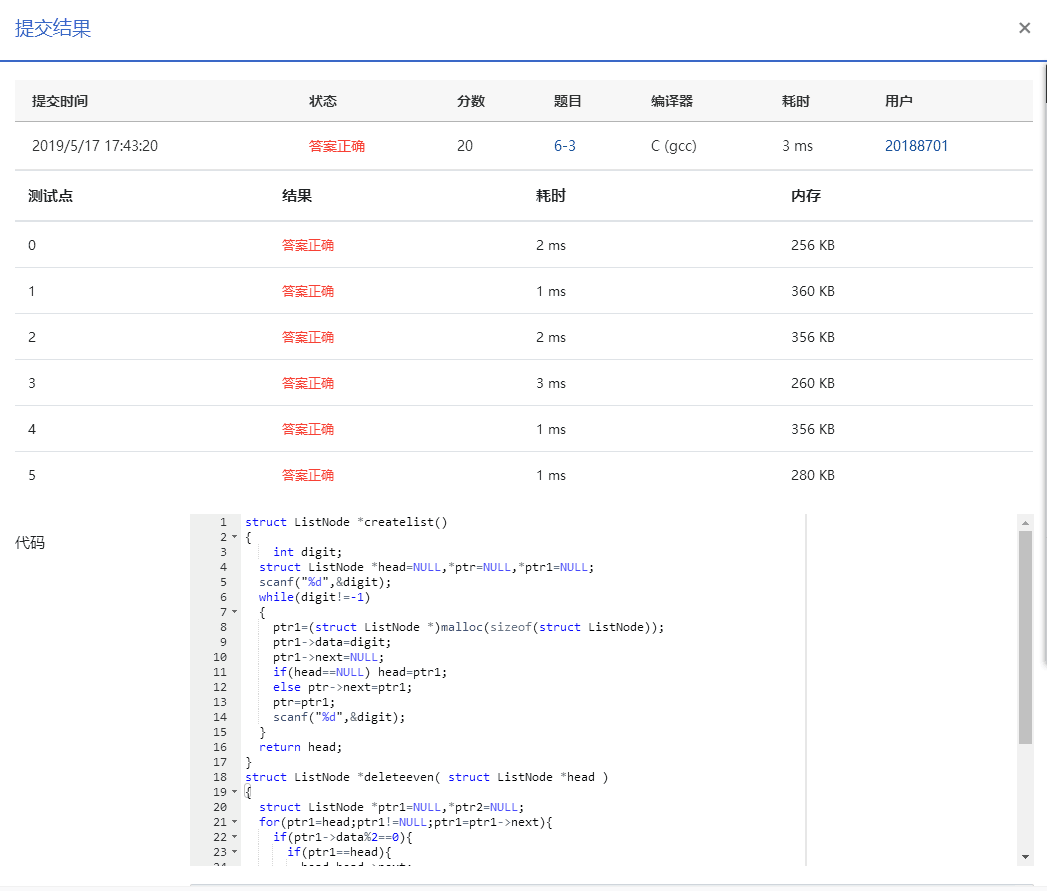Image resolution: width=1047 pixels, height=891 pixels.
Task: Select the submission time 2019/5/17 17:43:20
Action: pyautogui.click(x=95, y=146)
